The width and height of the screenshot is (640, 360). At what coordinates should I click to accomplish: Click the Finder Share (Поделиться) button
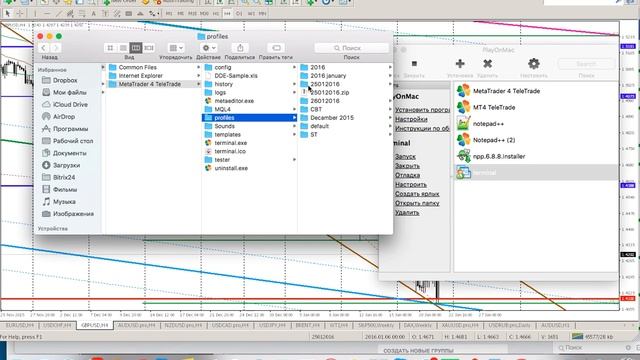click(x=240, y=48)
